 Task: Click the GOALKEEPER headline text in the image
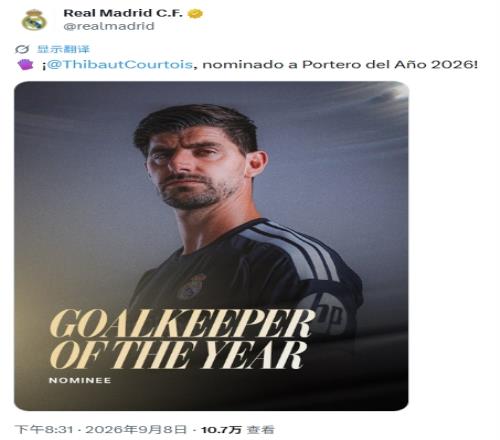tap(182, 323)
